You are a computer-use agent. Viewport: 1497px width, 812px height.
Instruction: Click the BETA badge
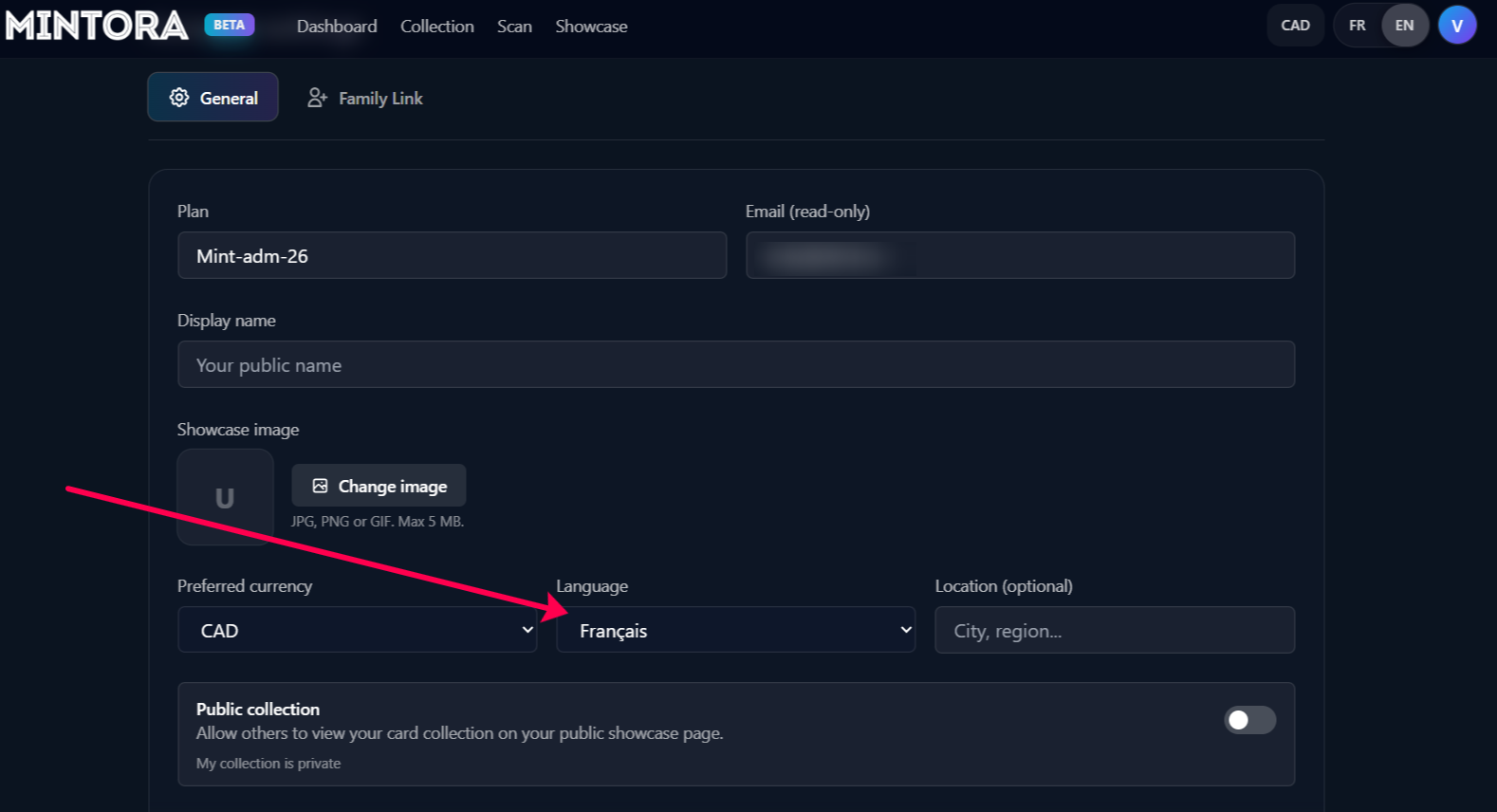pos(229,26)
